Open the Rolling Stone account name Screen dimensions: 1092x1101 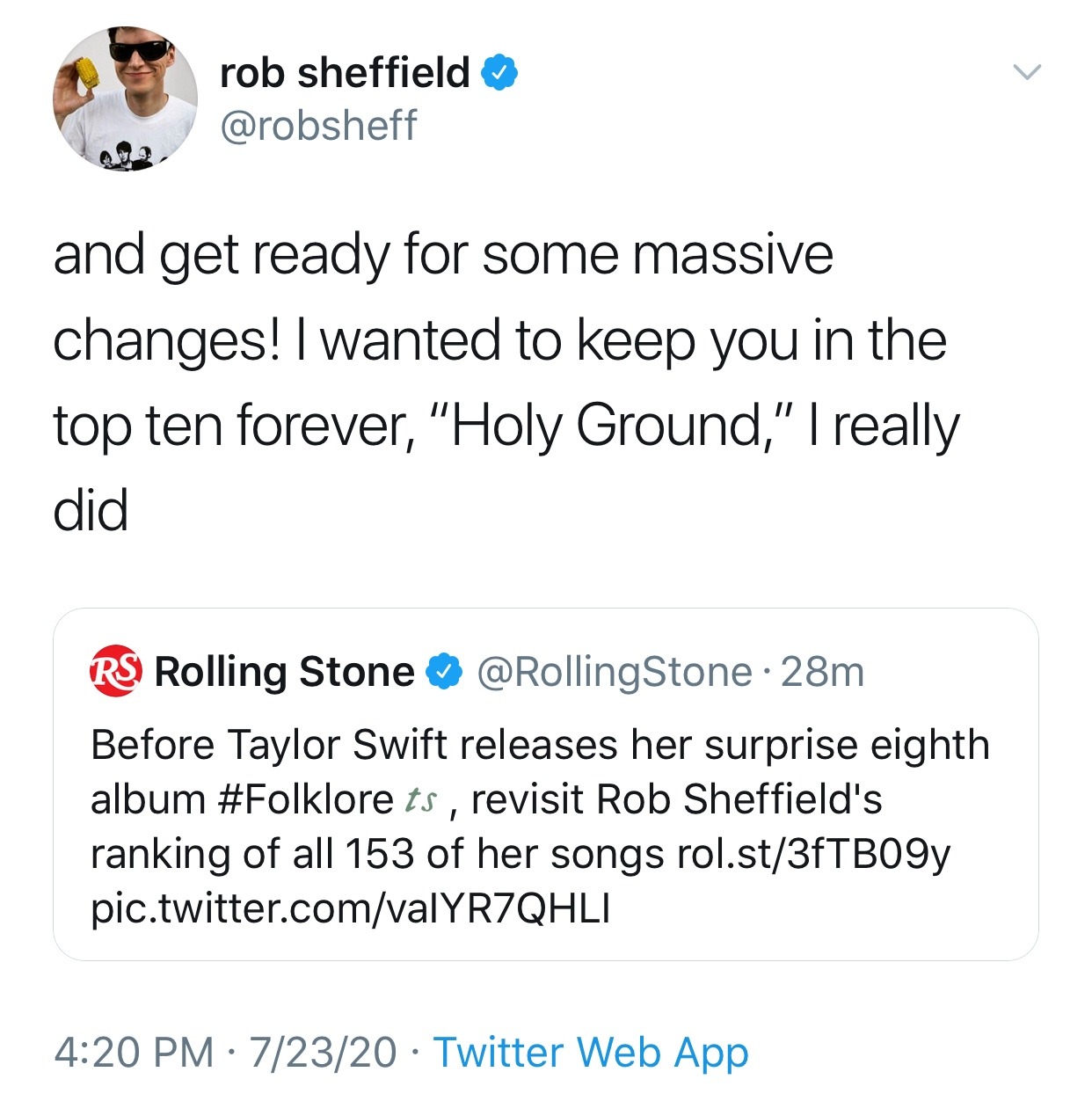(x=284, y=672)
